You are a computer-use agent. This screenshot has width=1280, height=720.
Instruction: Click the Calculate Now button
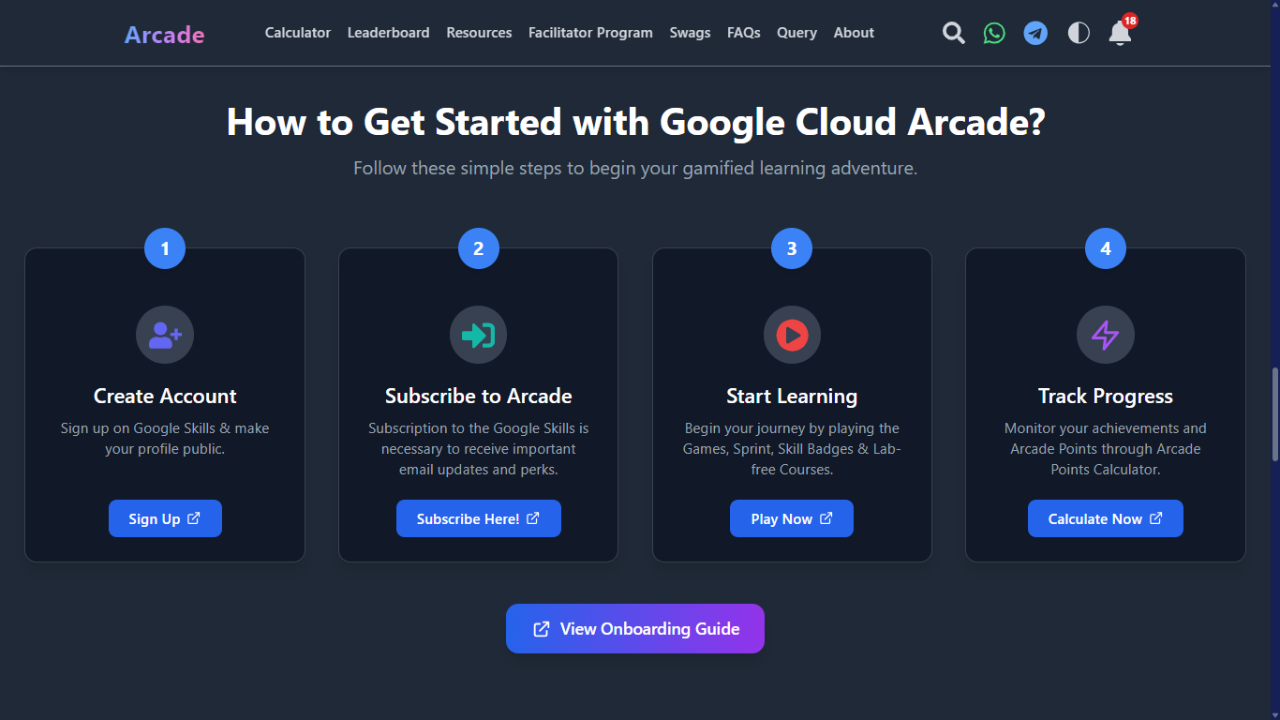(1105, 519)
